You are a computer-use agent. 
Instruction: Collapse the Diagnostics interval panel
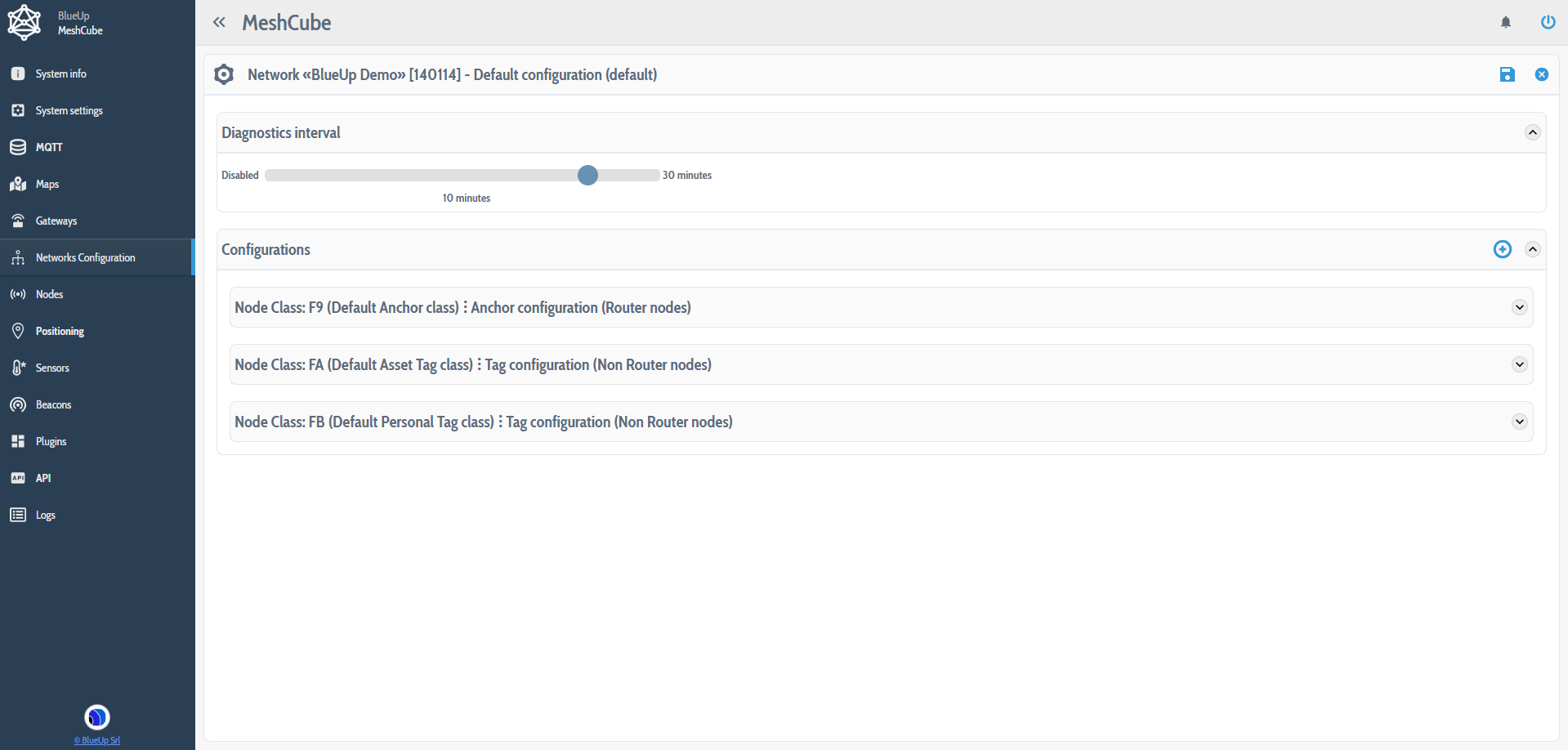click(x=1532, y=132)
